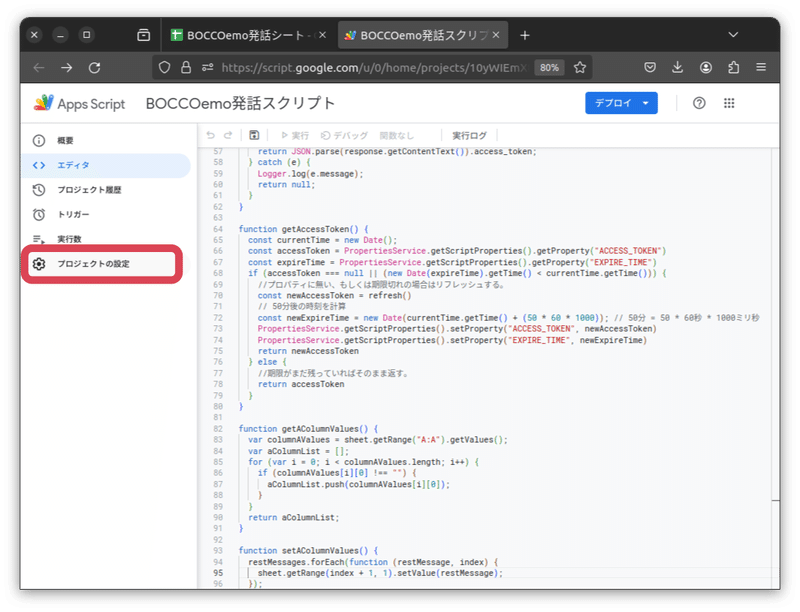Open the Google apps grid icon
This screenshot has height=612, width=800.
pos(729,103)
